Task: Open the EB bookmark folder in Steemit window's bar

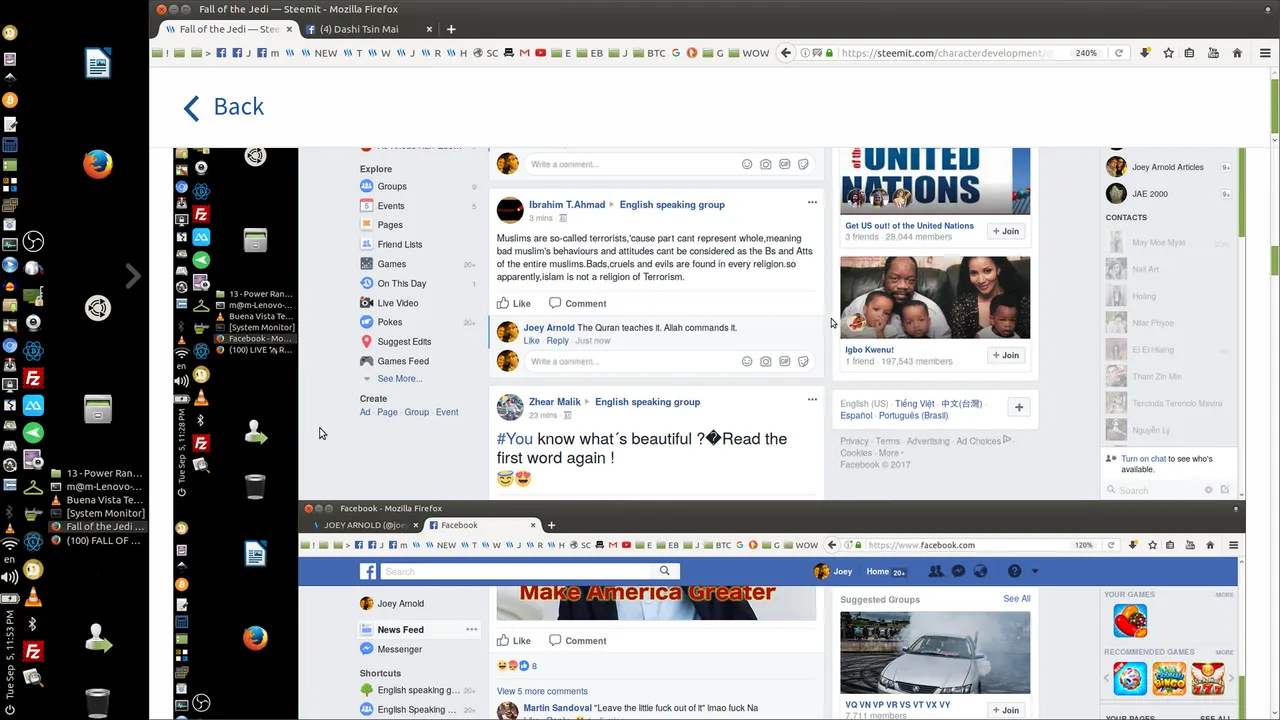Action: point(590,53)
